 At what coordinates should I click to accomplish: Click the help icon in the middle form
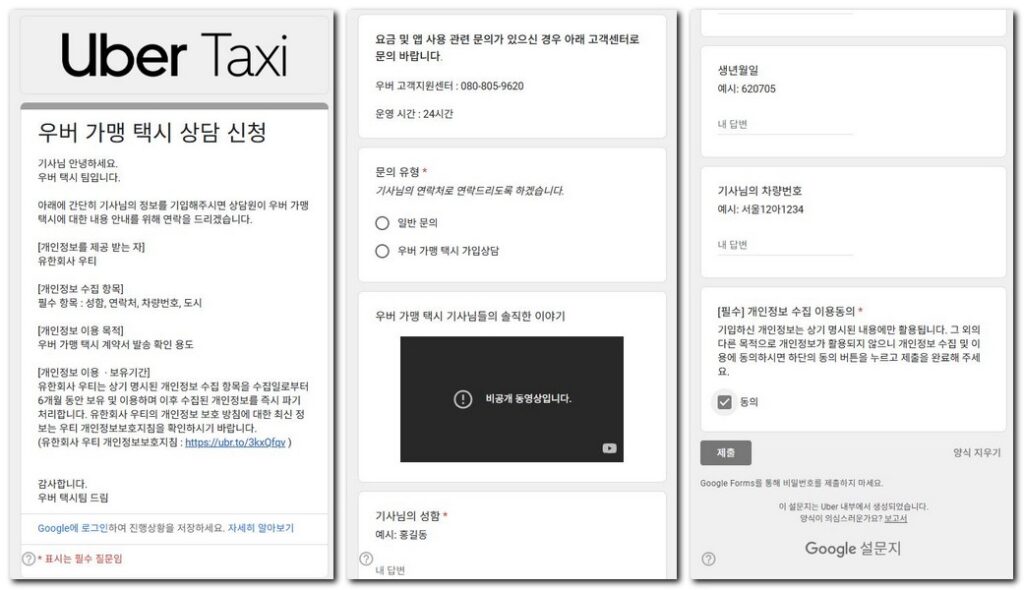coord(366,559)
